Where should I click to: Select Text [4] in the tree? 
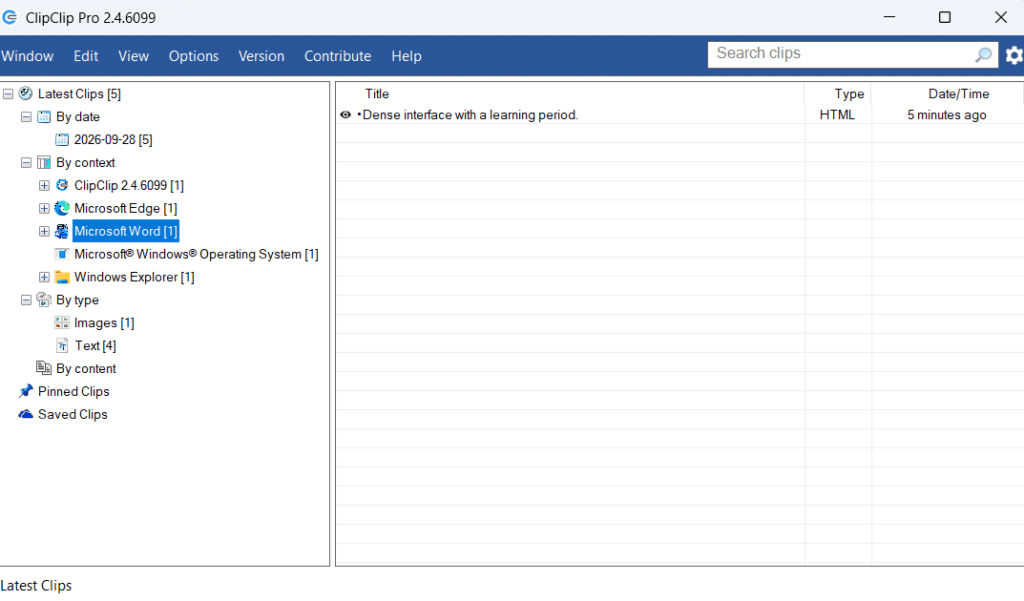click(x=95, y=346)
